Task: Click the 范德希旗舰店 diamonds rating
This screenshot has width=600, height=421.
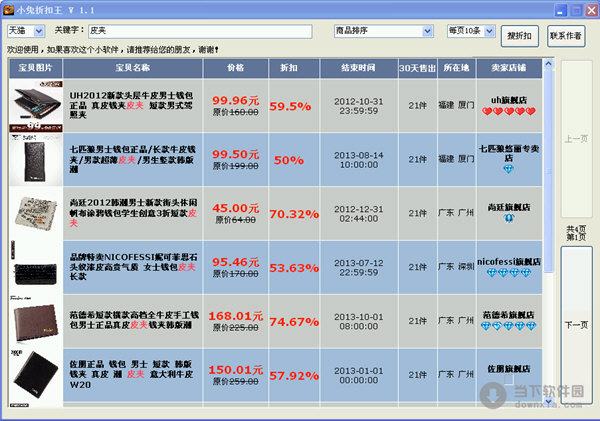Action: tap(509, 326)
